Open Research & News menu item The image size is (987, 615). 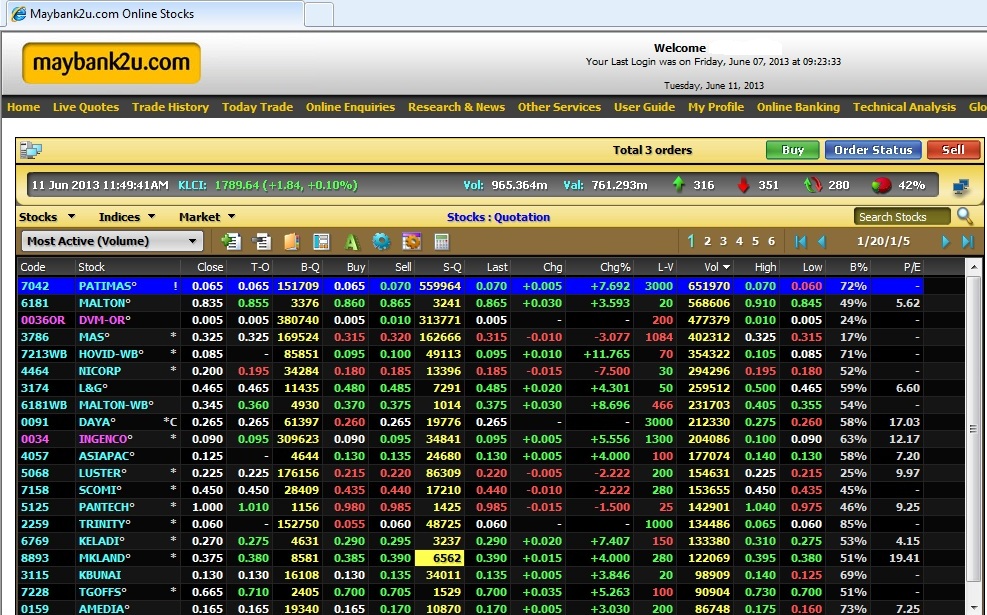point(456,107)
